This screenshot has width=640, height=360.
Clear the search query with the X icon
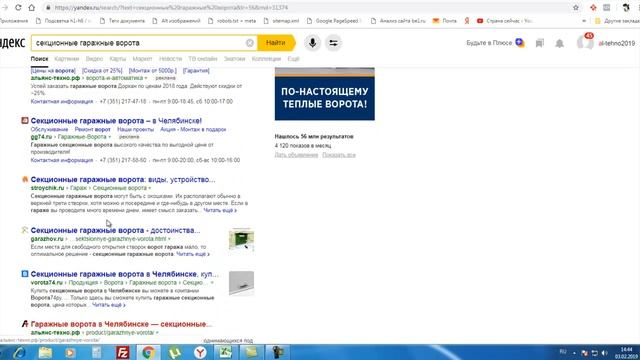point(250,43)
